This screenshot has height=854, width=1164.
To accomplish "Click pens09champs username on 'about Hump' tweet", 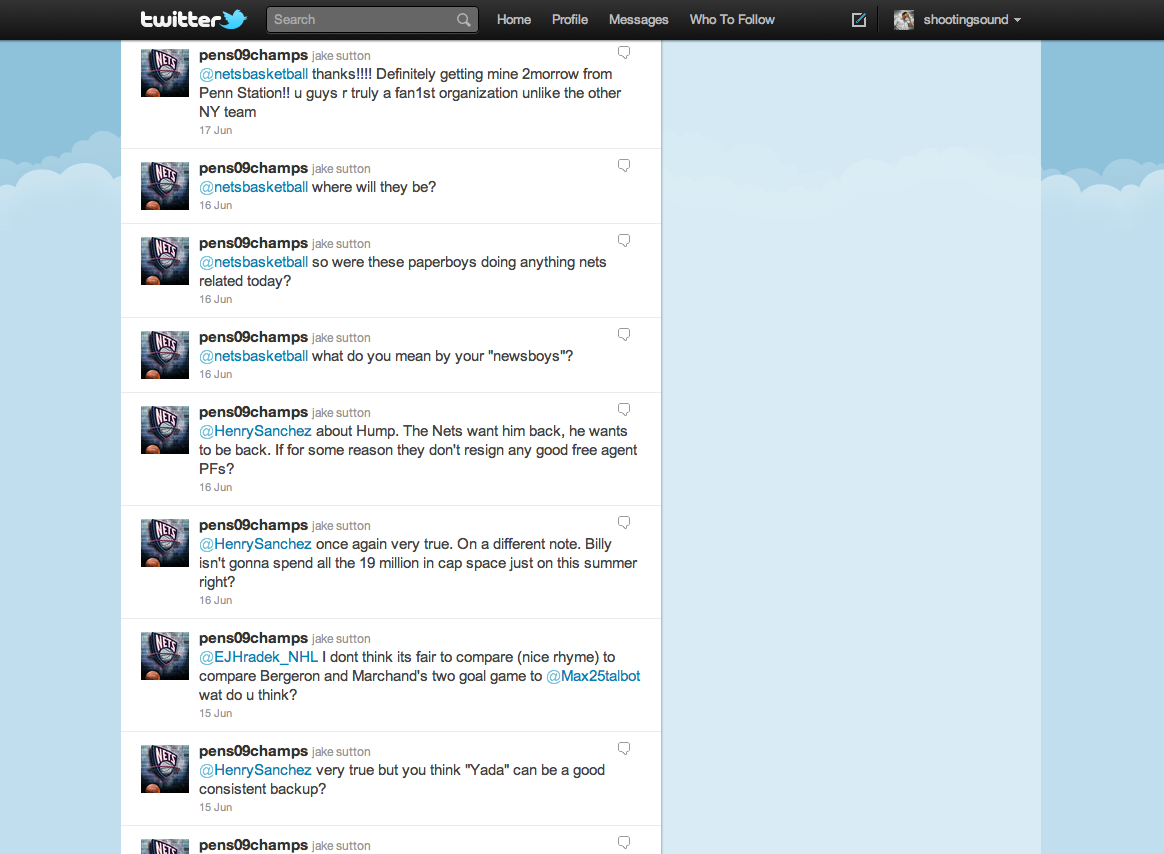I will (253, 412).
